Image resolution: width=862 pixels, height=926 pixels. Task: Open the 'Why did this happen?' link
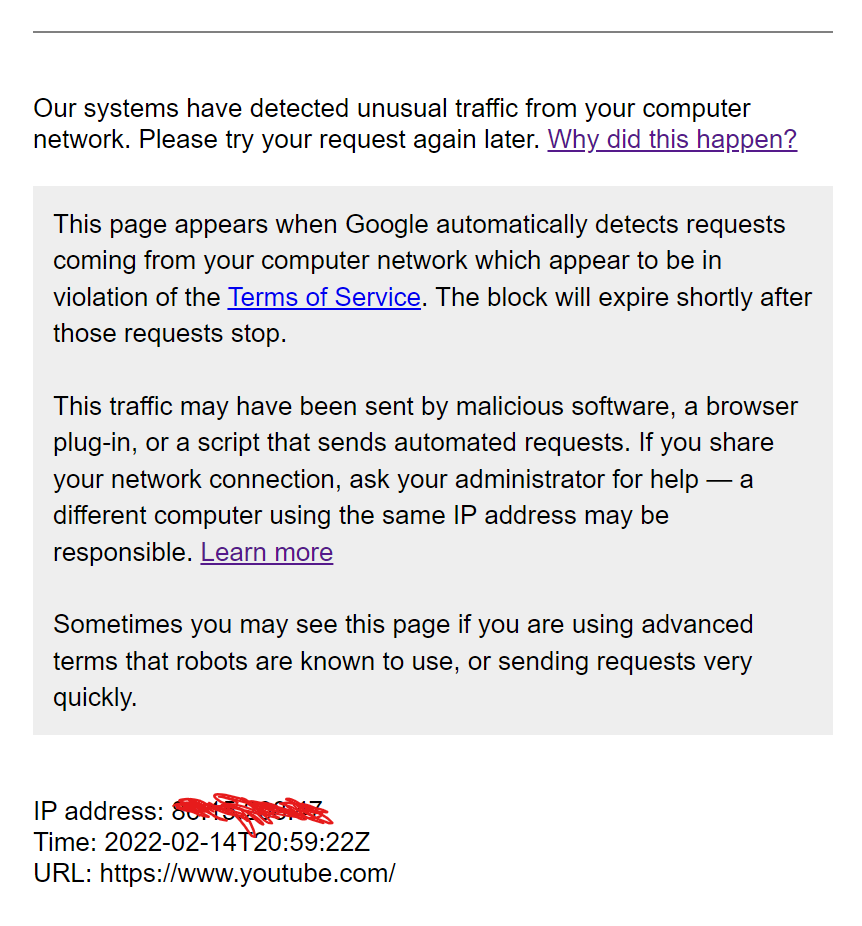coord(672,140)
